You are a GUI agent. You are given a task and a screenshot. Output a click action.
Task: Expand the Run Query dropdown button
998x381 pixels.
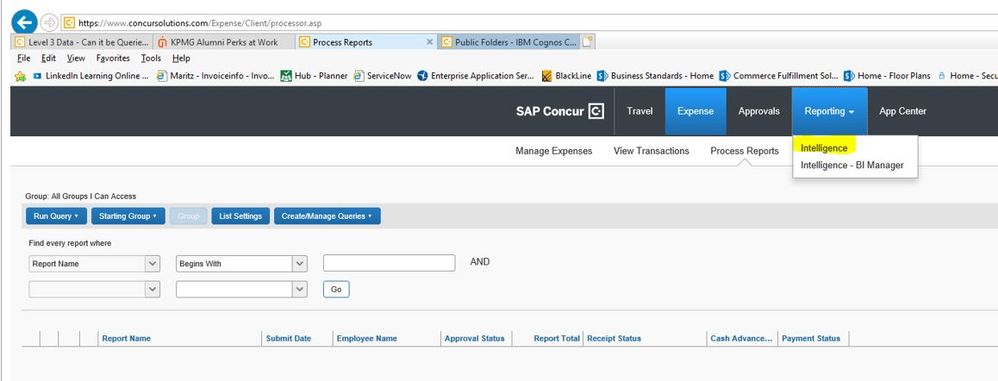tap(56, 216)
